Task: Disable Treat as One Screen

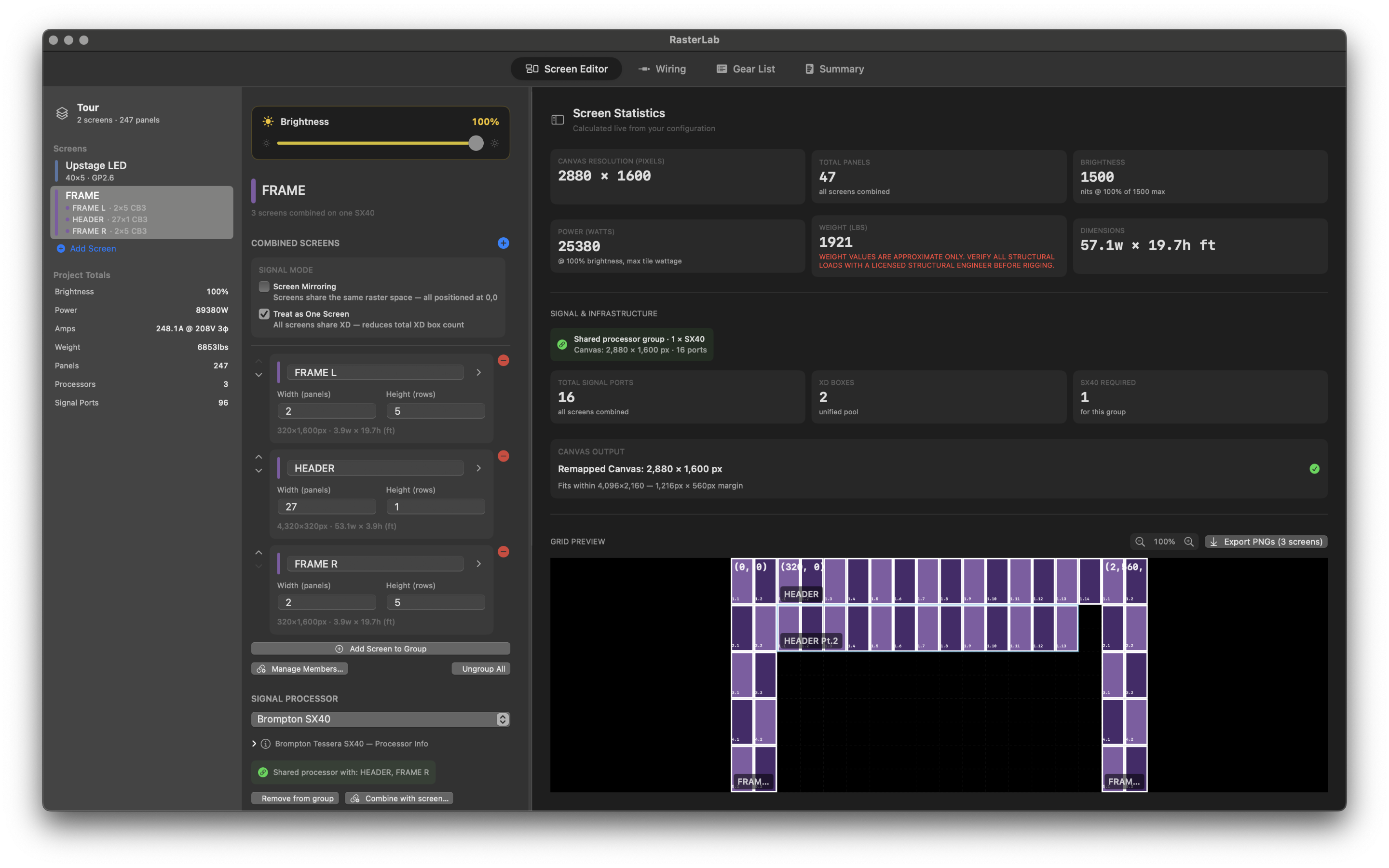Action: click(264, 313)
